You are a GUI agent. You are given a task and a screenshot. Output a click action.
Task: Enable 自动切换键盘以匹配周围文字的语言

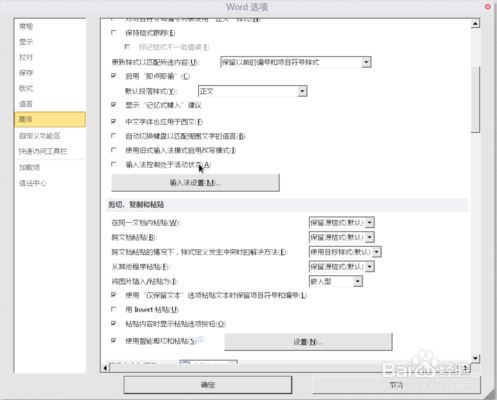tap(114, 136)
